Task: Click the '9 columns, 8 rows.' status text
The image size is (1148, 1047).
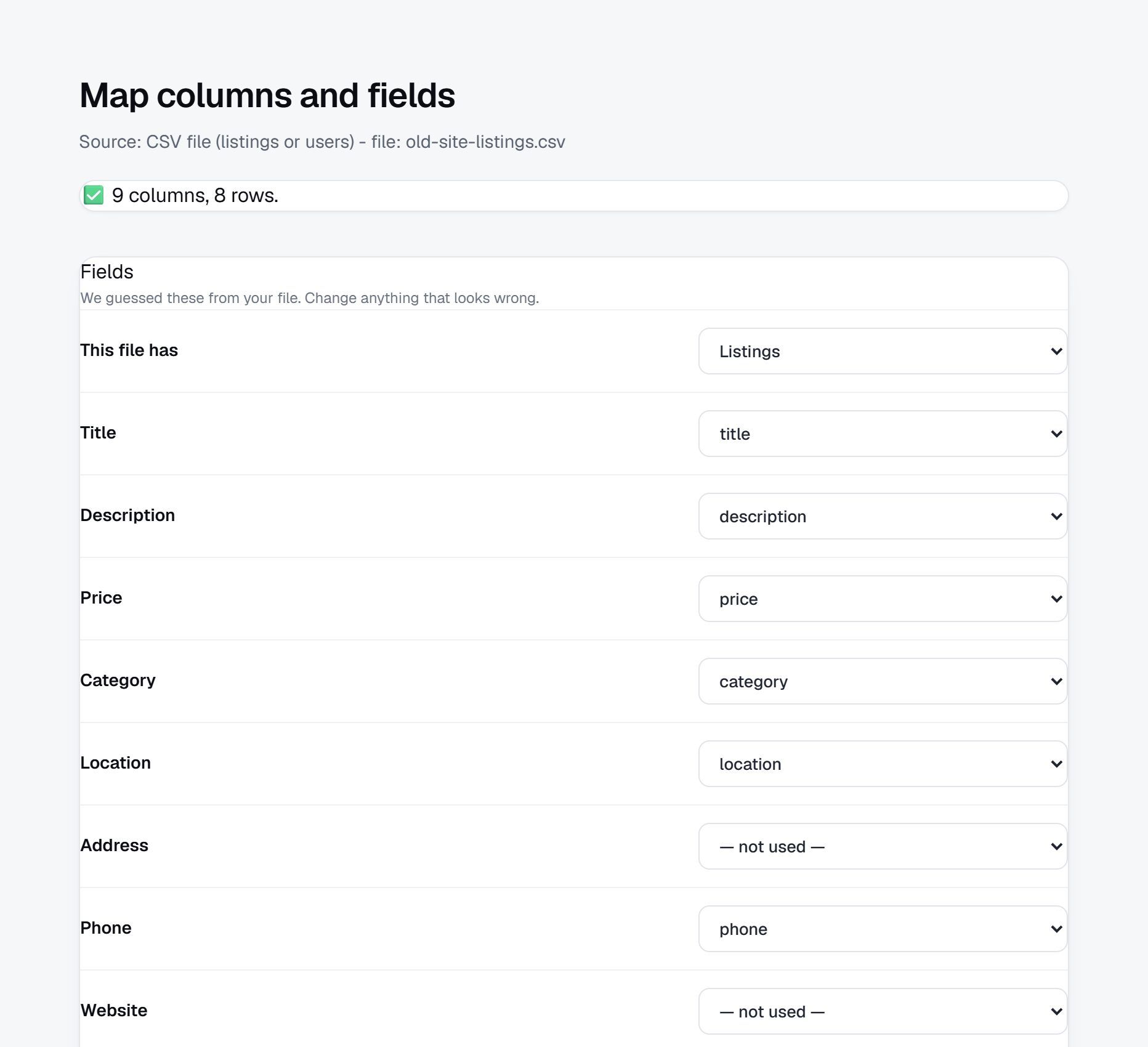Action: tap(195, 195)
